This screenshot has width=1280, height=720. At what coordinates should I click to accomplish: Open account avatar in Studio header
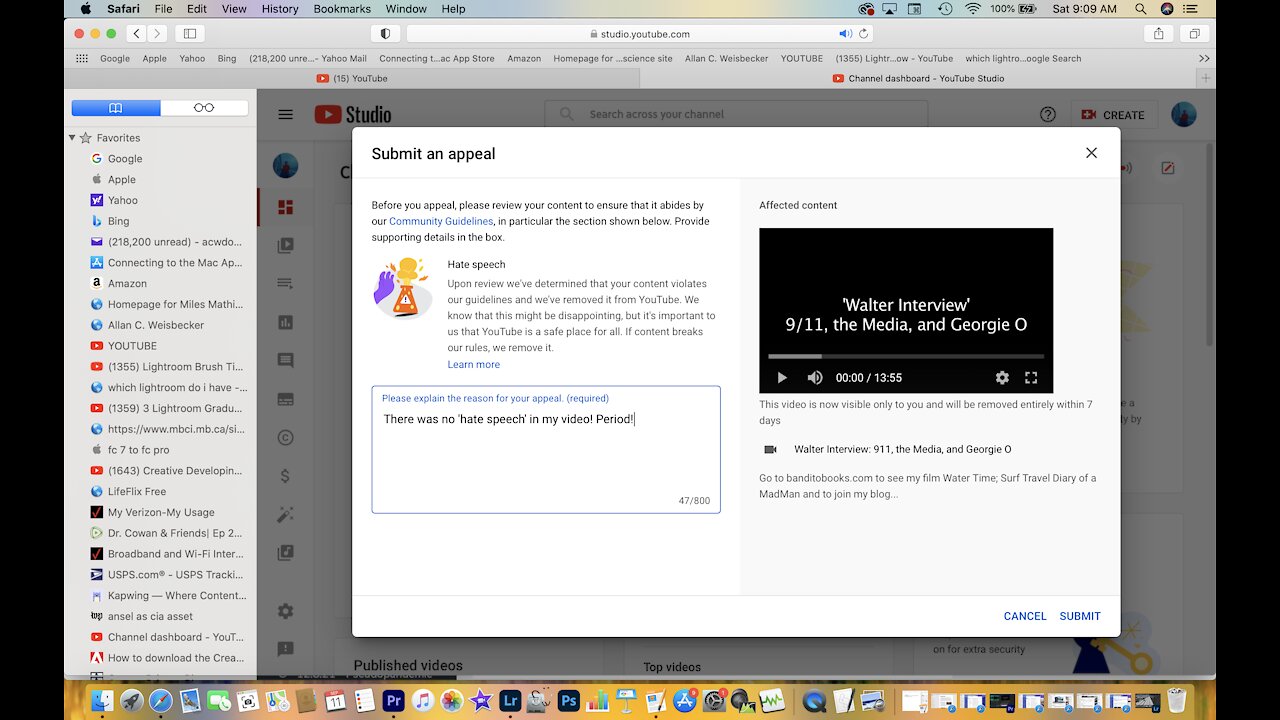pyautogui.click(x=1184, y=115)
